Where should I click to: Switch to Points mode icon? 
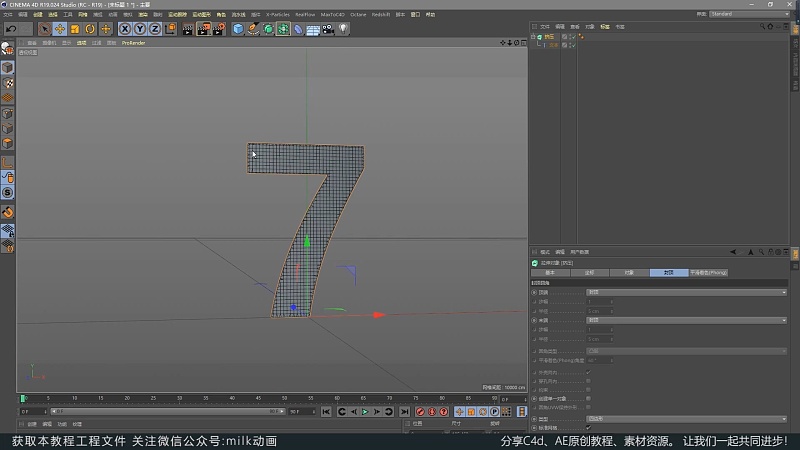[x=8, y=113]
